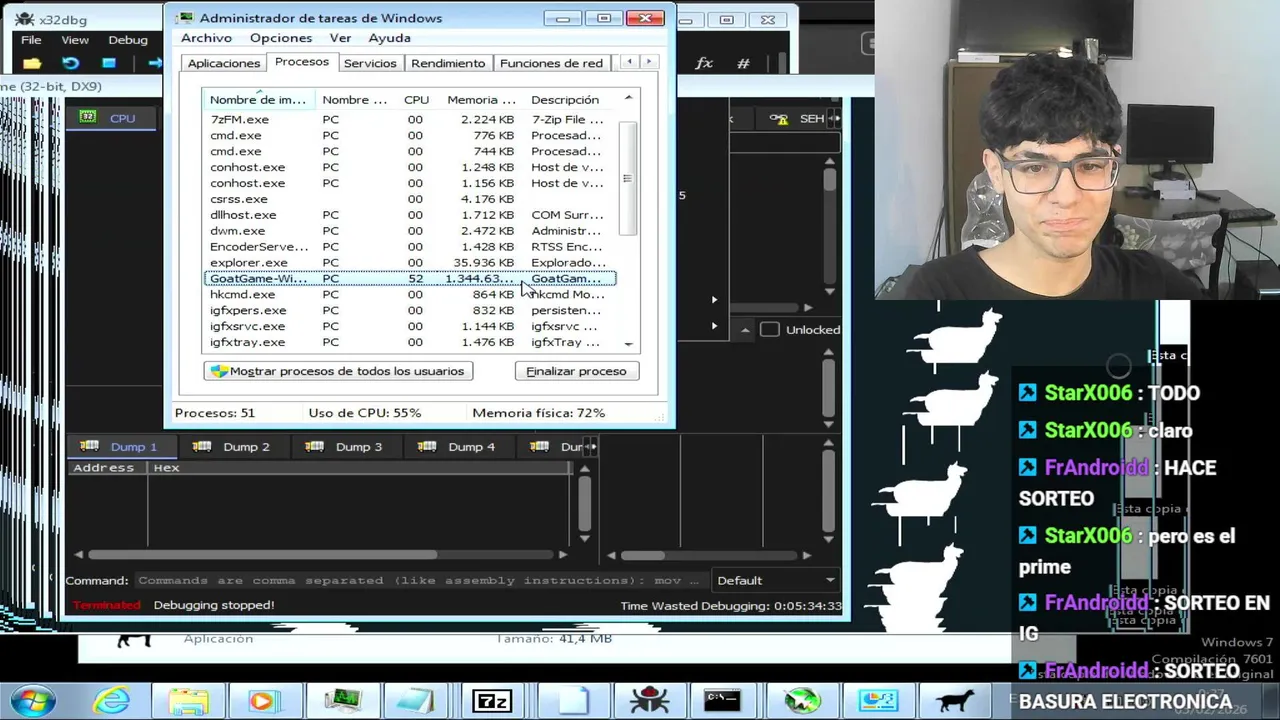The image size is (1280, 720).
Task: Open Windows Explorer folder taskbar icon
Action: click(188, 701)
